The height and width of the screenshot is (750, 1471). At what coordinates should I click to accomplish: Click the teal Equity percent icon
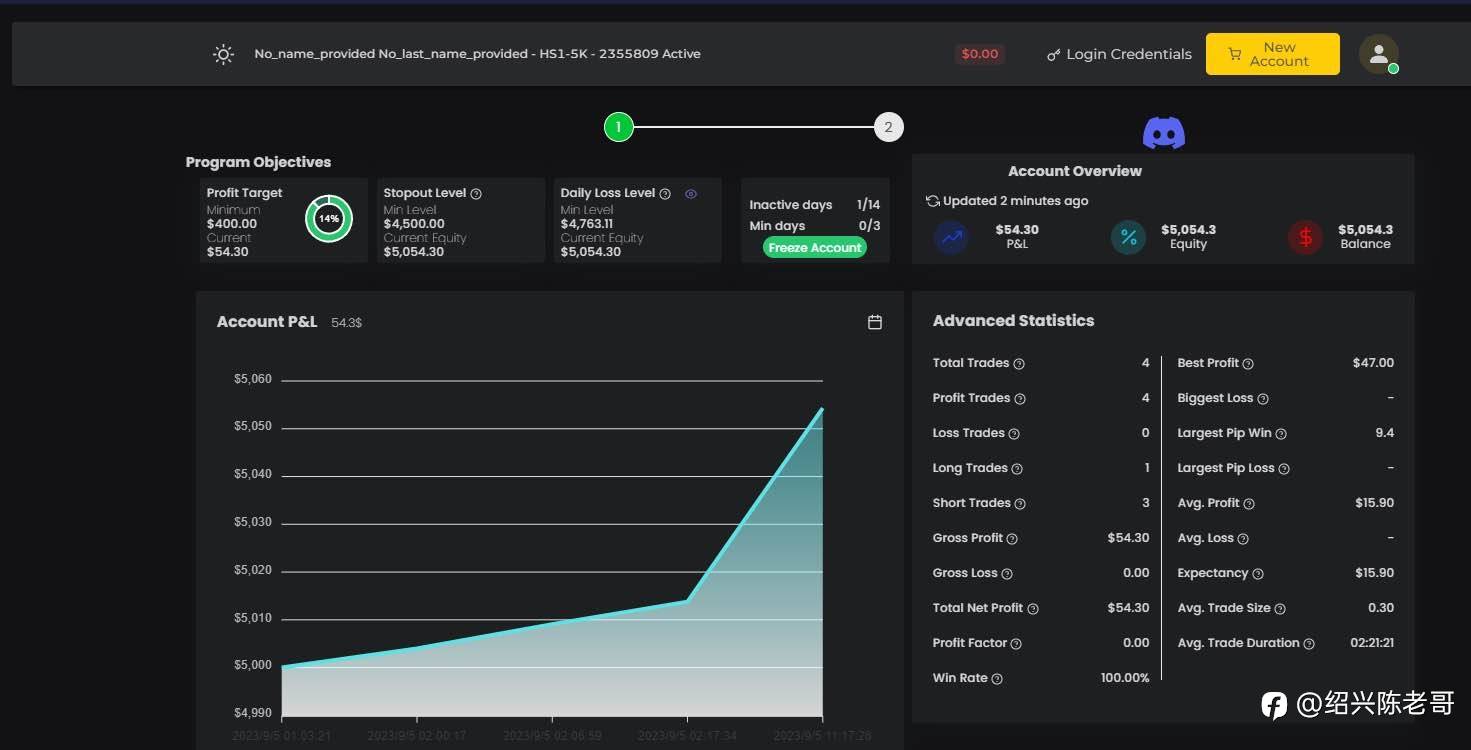point(1128,237)
